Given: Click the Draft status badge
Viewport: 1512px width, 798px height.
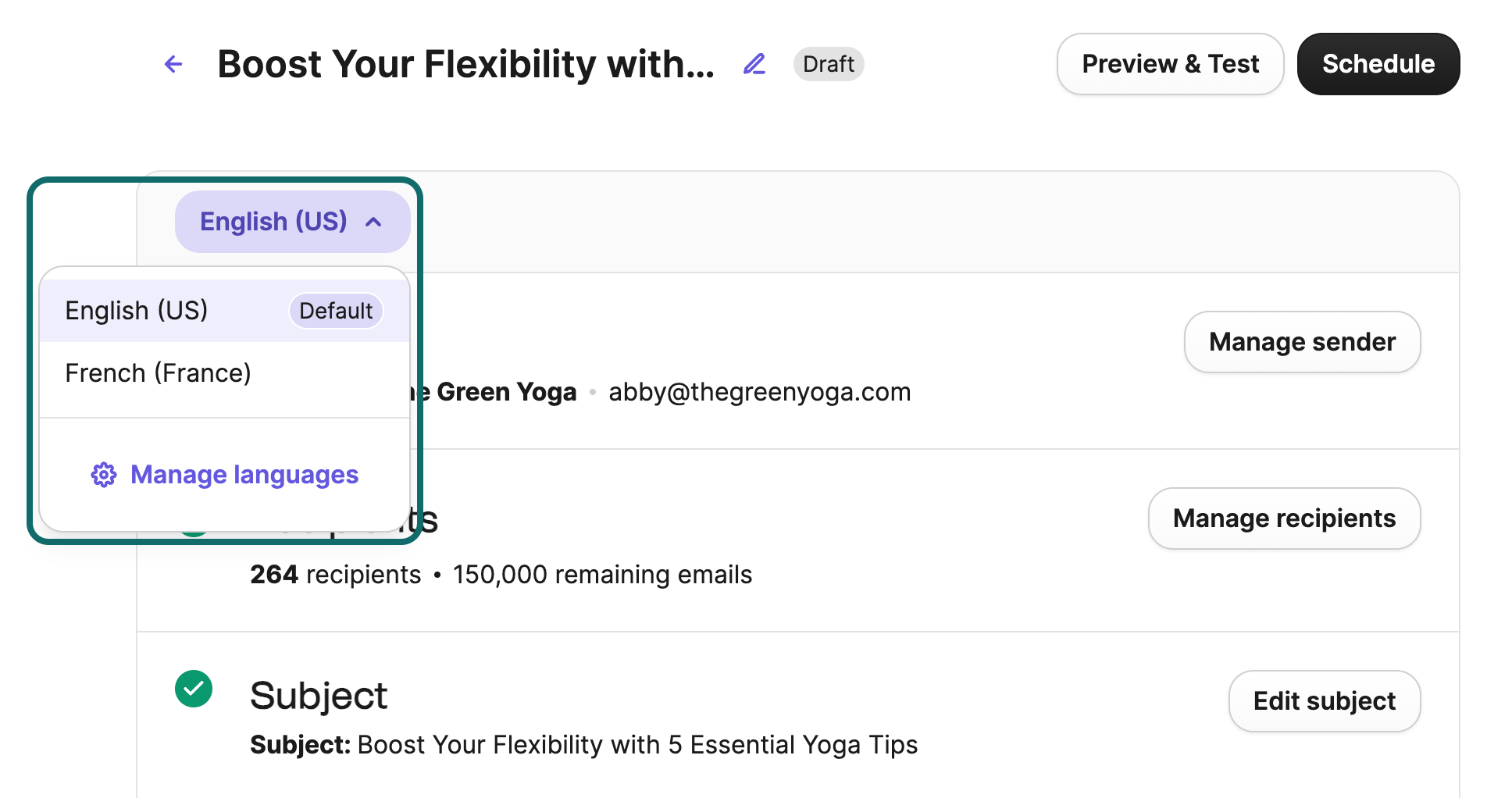Looking at the screenshot, I should 828,64.
